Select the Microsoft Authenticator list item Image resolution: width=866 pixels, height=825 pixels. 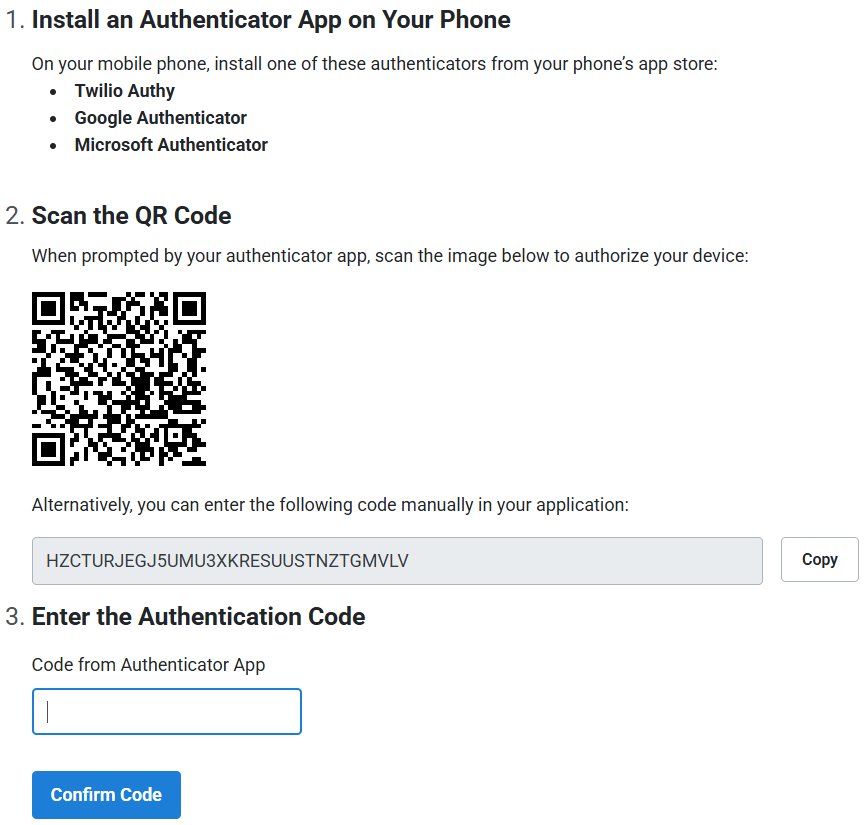pos(171,145)
